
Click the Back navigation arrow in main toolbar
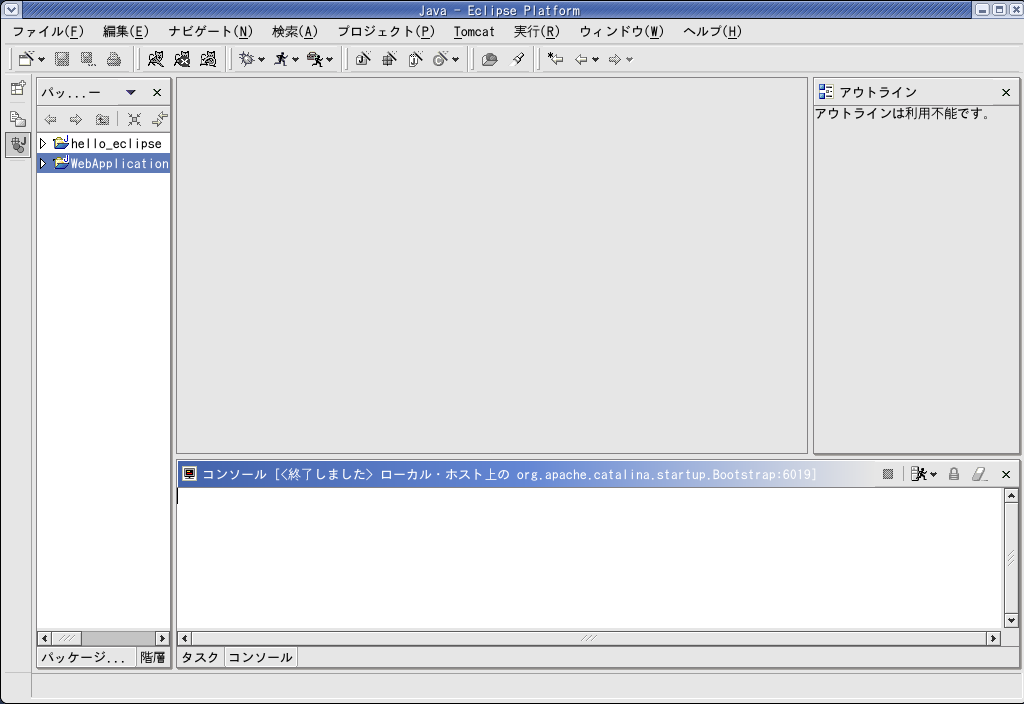coord(581,59)
